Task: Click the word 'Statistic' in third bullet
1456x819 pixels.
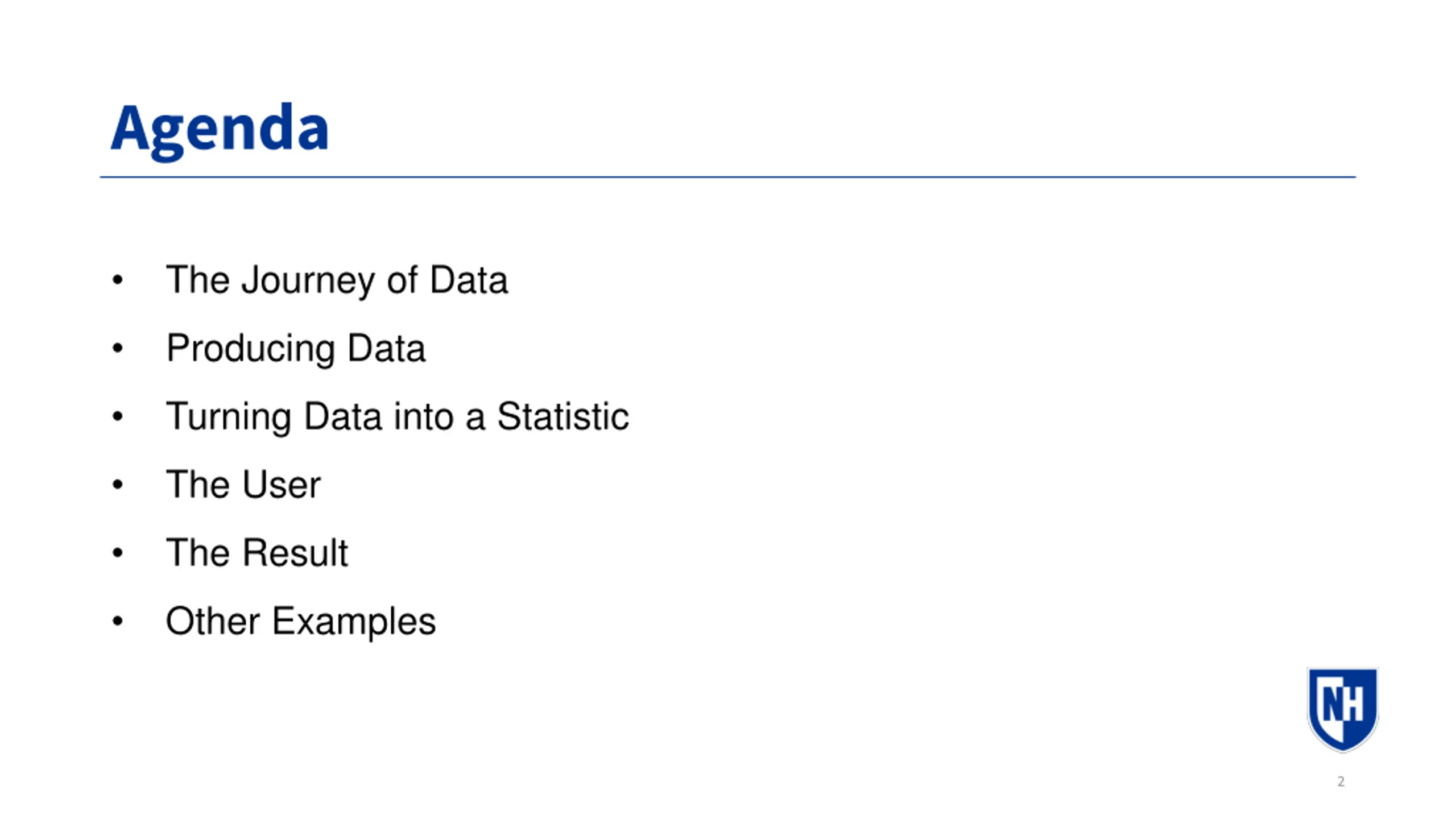Action: click(563, 416)
